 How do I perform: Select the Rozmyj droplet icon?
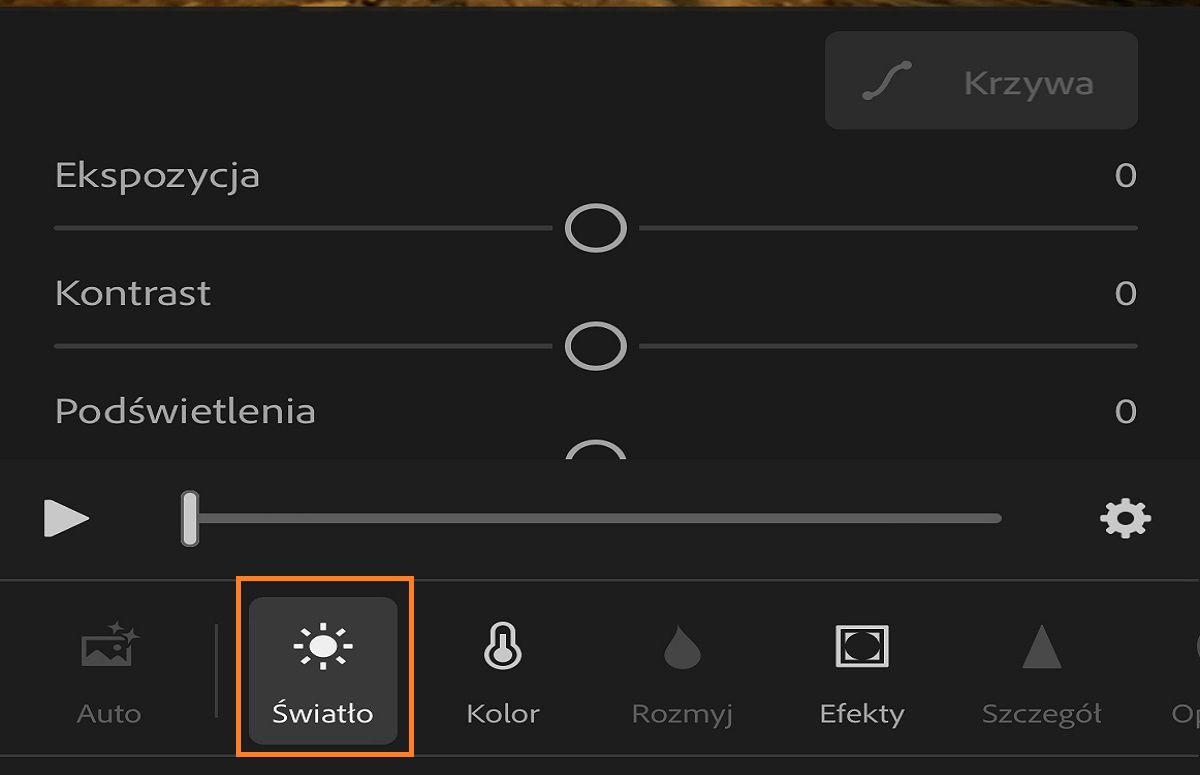coord(681,650)
